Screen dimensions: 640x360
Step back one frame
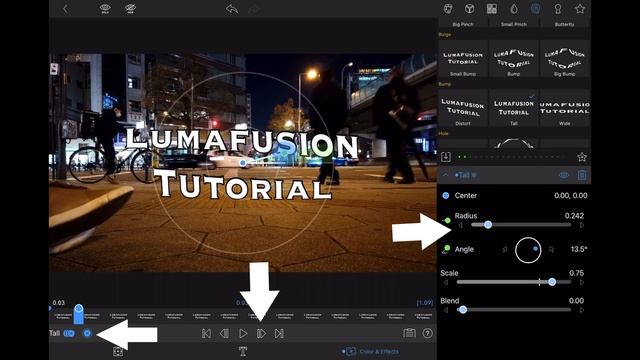[x=224, y=333]
